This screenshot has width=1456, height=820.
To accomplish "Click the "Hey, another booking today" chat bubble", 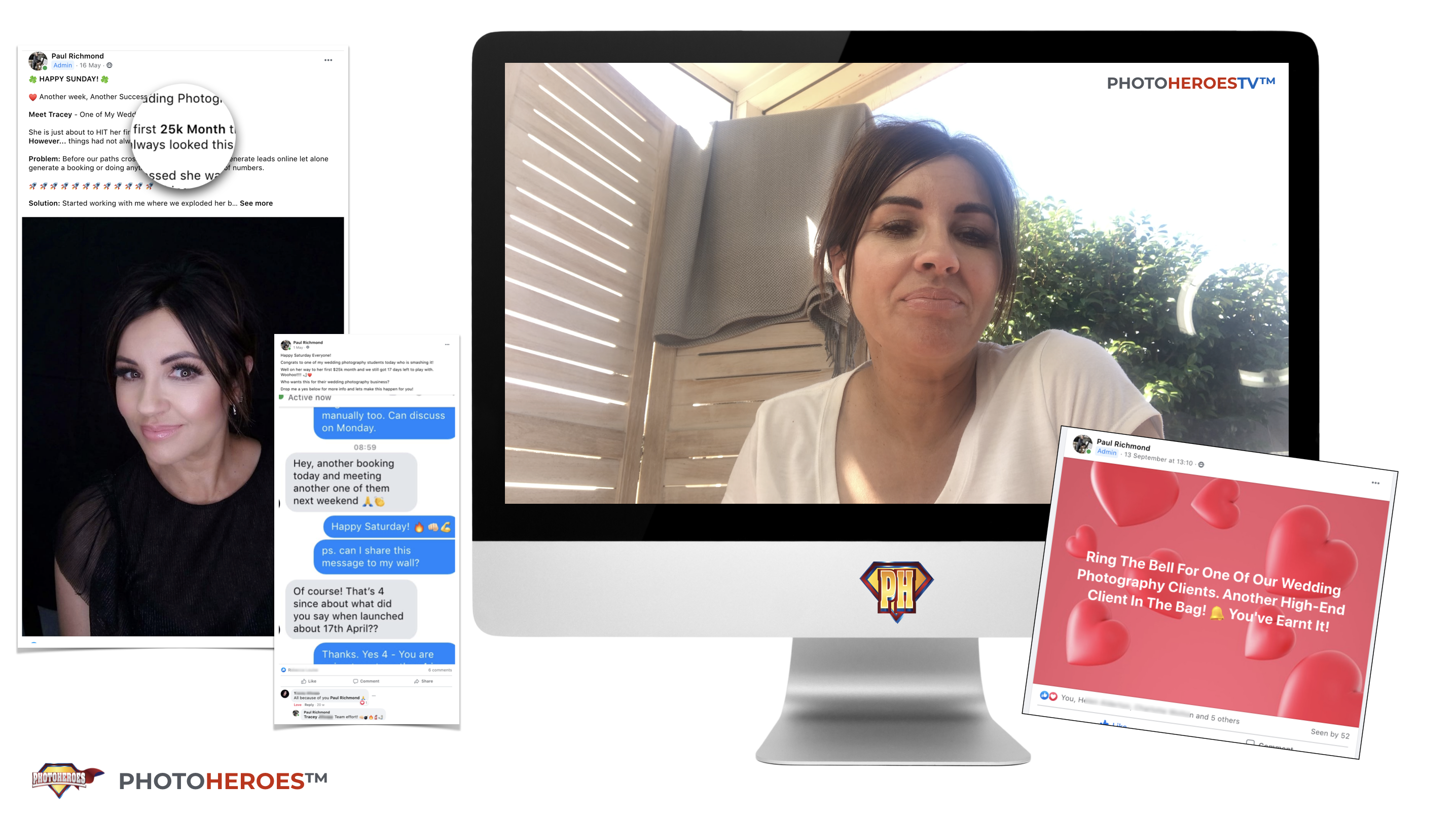I will (x=350, y=482).
